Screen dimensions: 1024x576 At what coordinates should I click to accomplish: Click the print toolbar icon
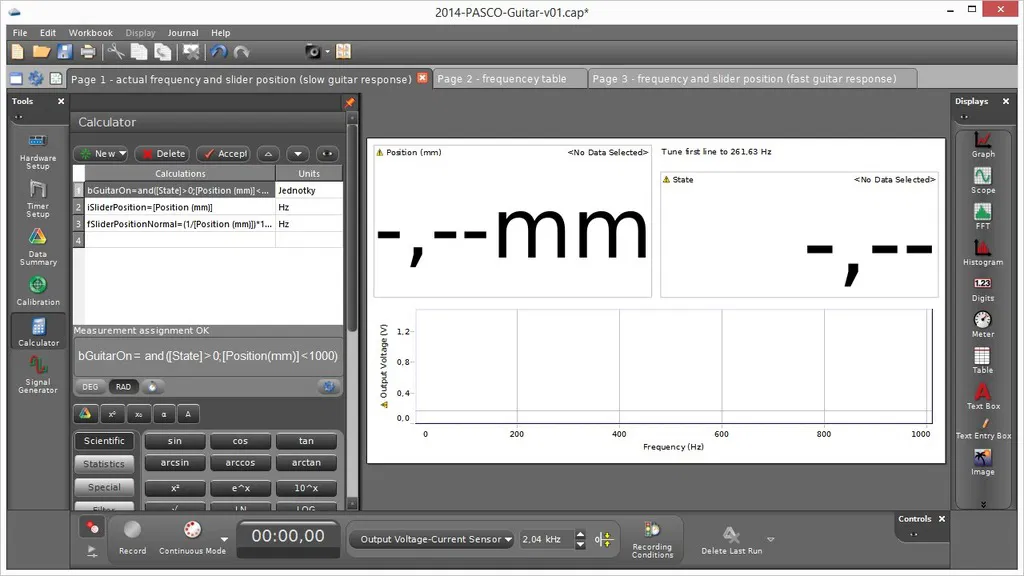click(x=88, y=52)
